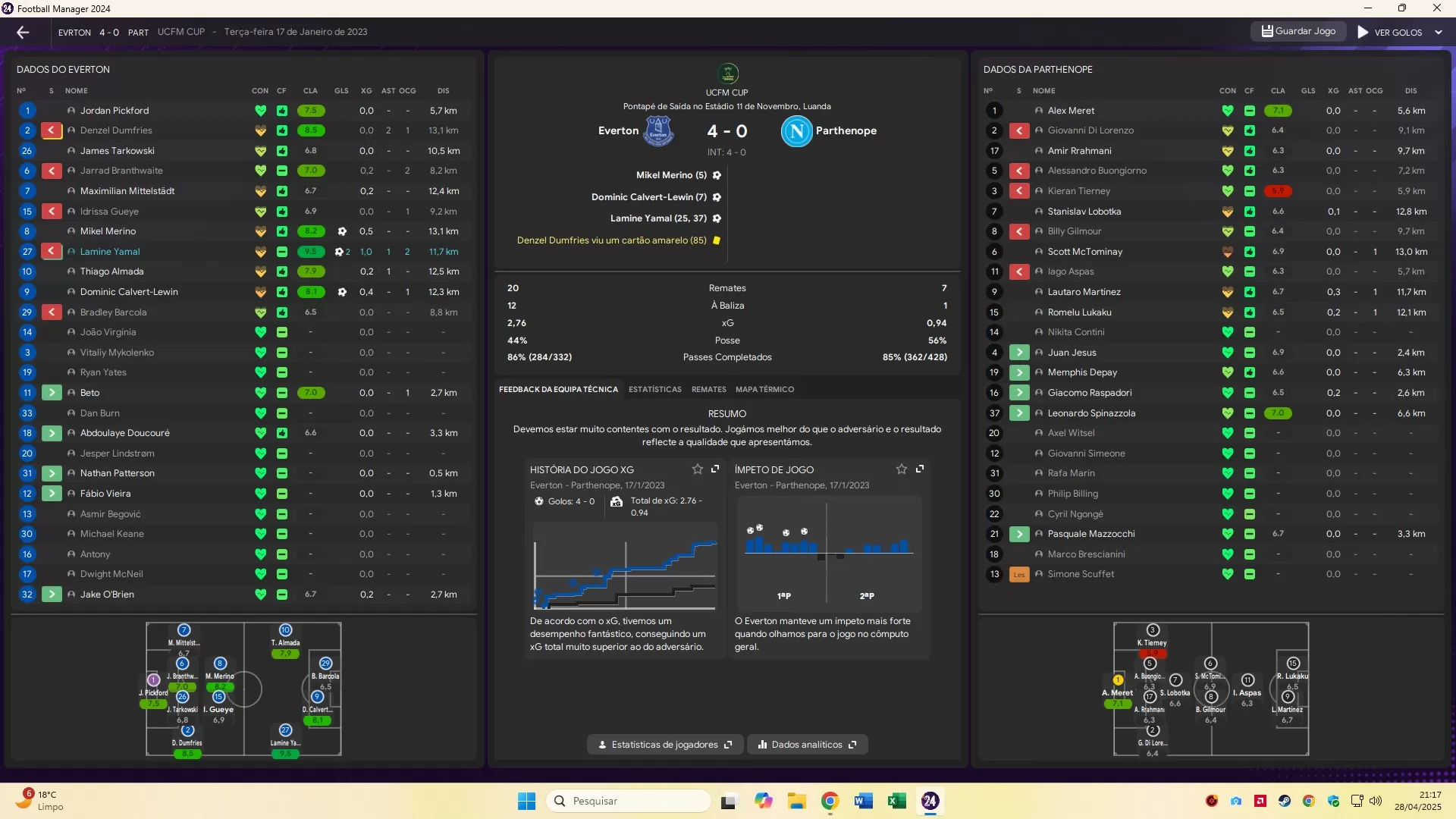
Task: Click substitution-off icon for Idrissa Gueye
Action: [52, 212]
